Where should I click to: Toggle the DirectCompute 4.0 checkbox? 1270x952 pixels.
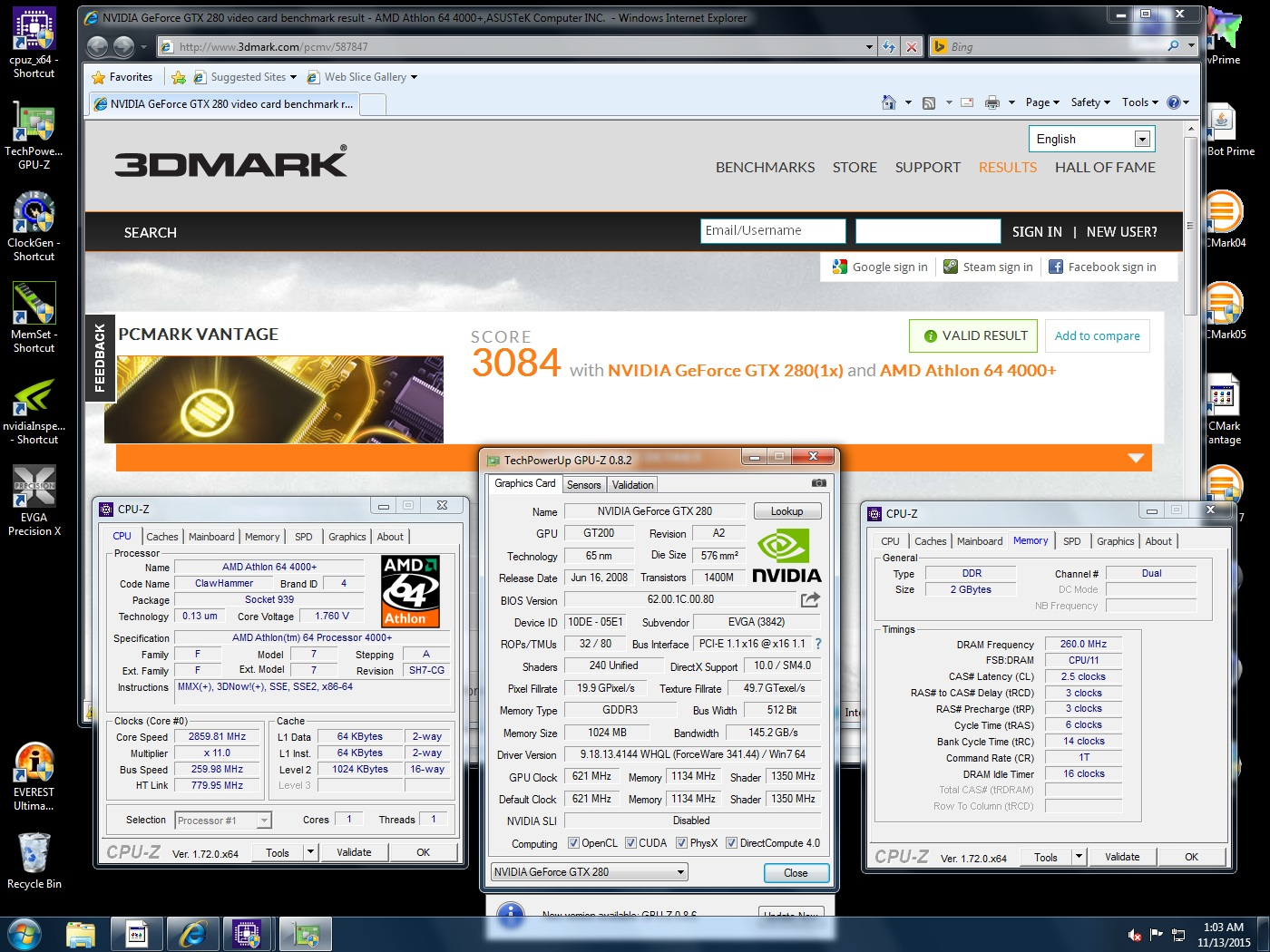[x=731, y=843]
